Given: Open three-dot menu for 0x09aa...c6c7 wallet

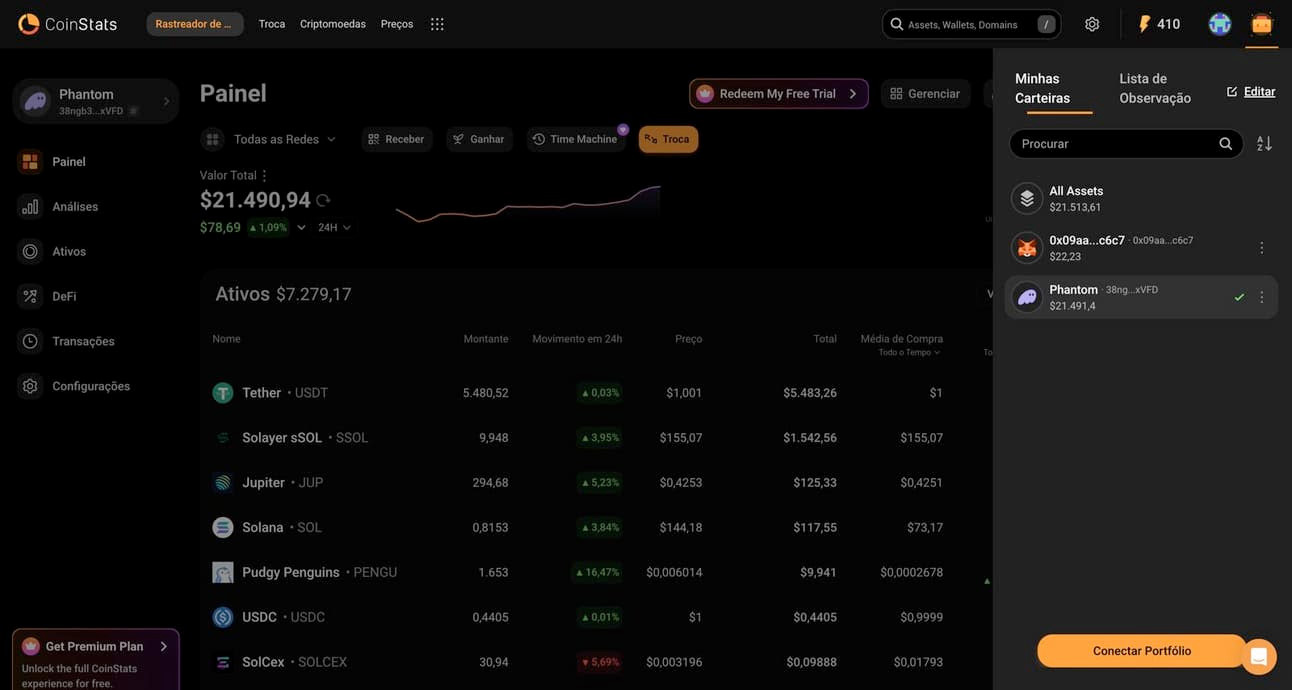Looking at the screenshot, I should 1262,248.
